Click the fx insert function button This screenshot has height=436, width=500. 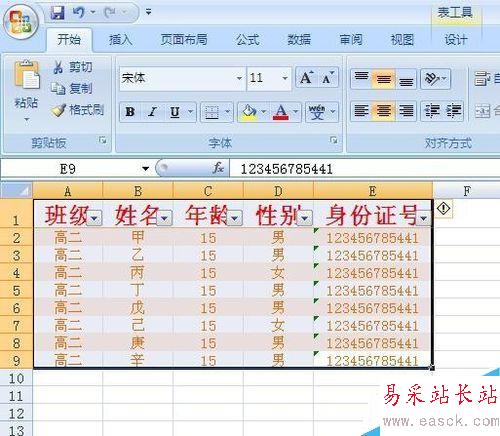[x=218, y=168]
